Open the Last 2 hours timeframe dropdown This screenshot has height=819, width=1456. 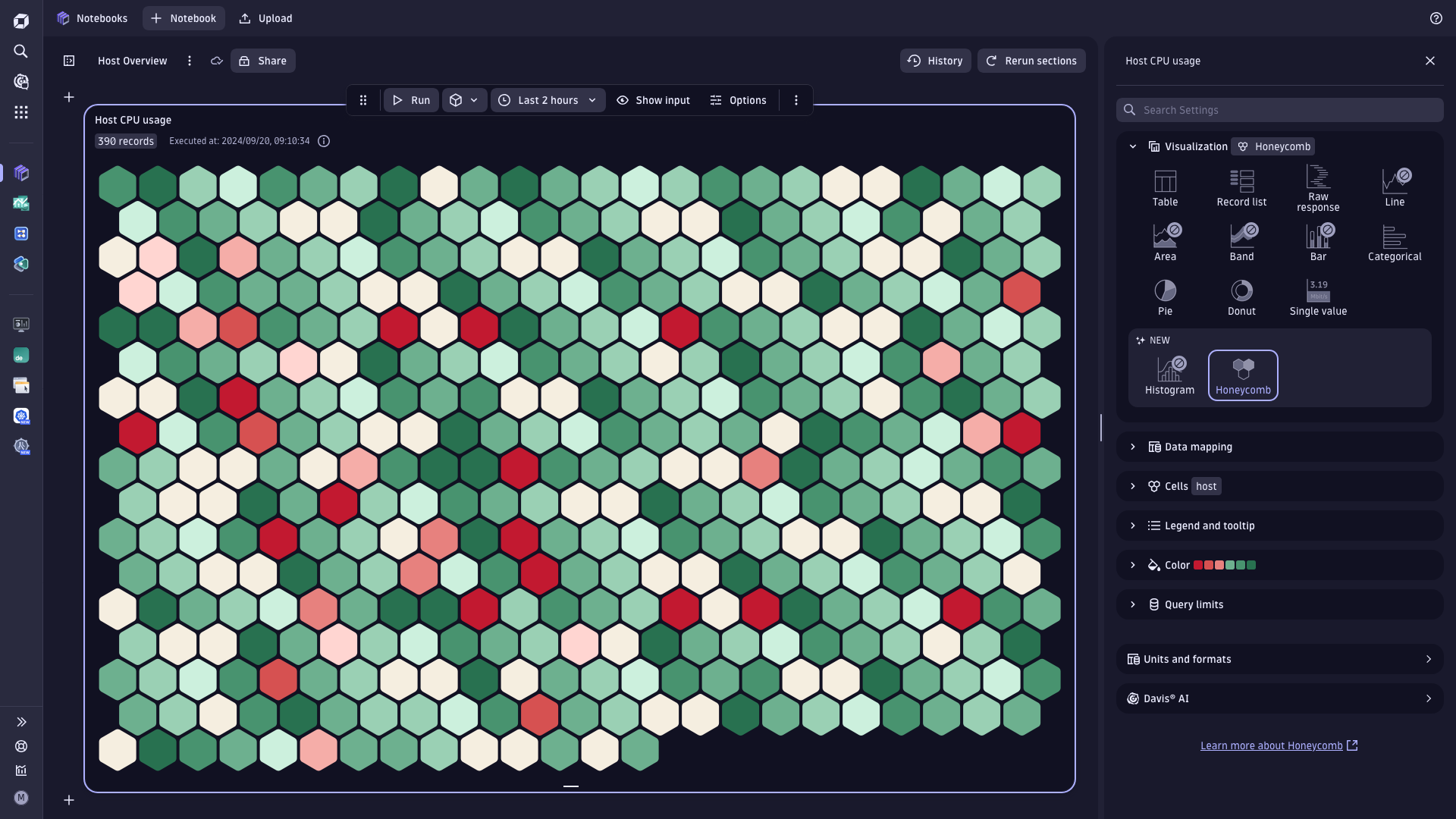click(x=548, y=99)
